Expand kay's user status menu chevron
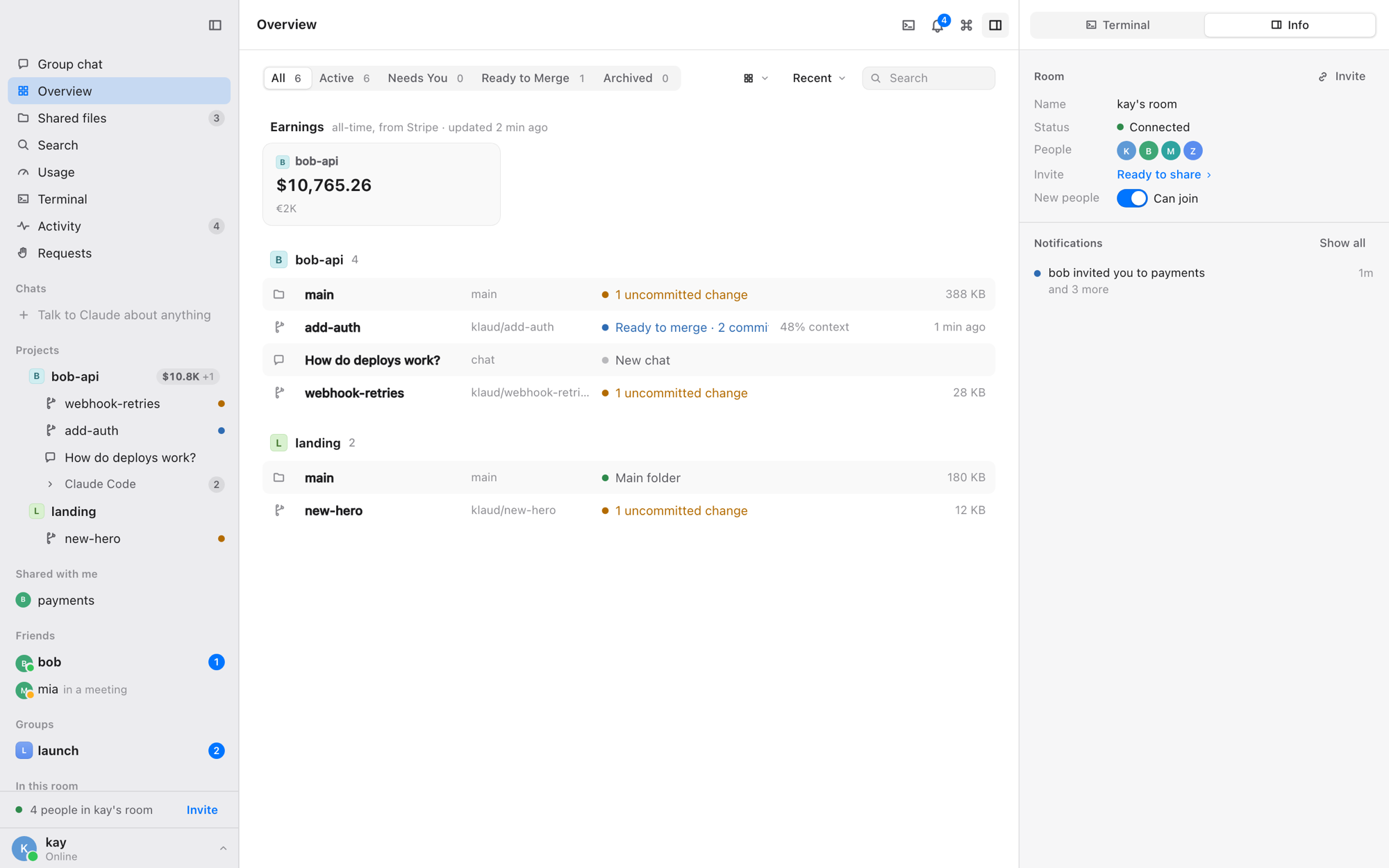The width and height of the screenshot is (1389, 868). 223,849
